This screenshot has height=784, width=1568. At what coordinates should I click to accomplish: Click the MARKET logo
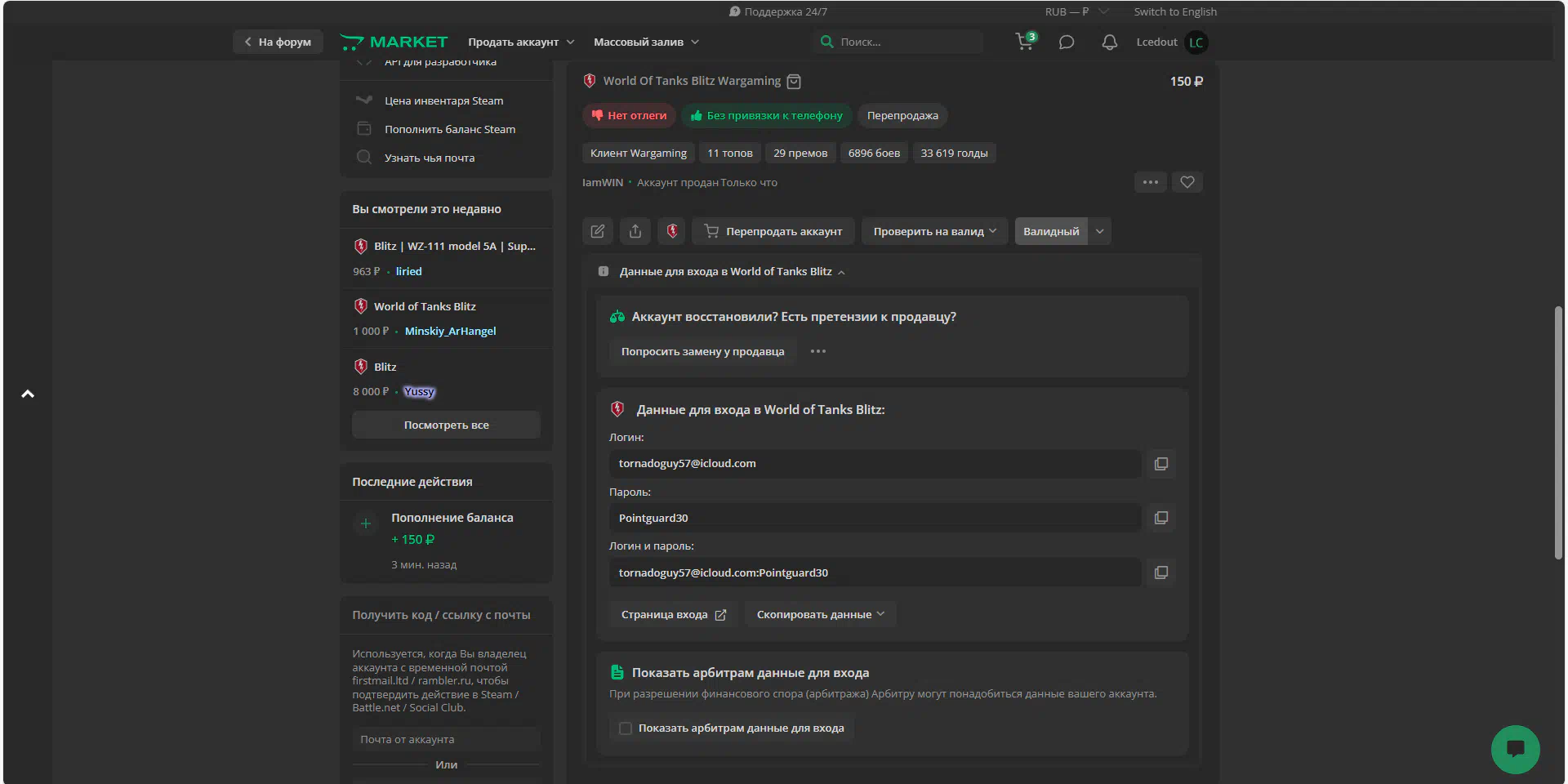click(x=394, y=42)
